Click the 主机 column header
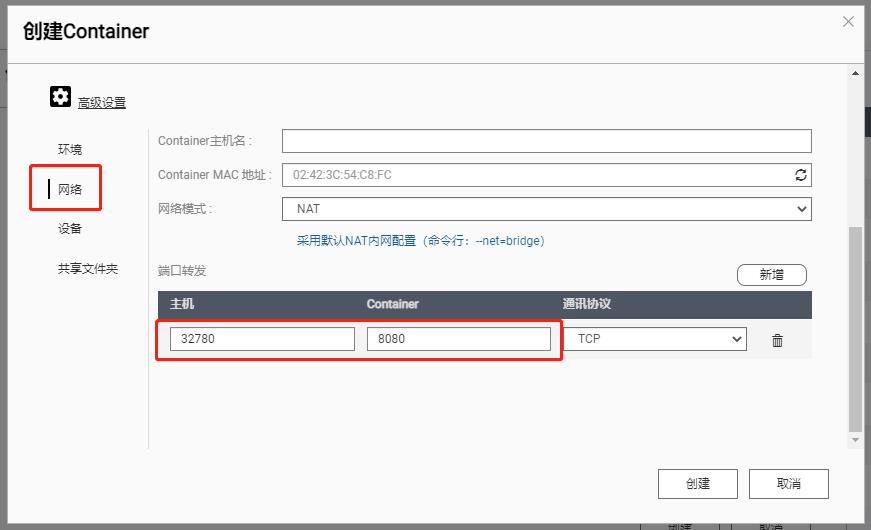 [x=182, y=304]
